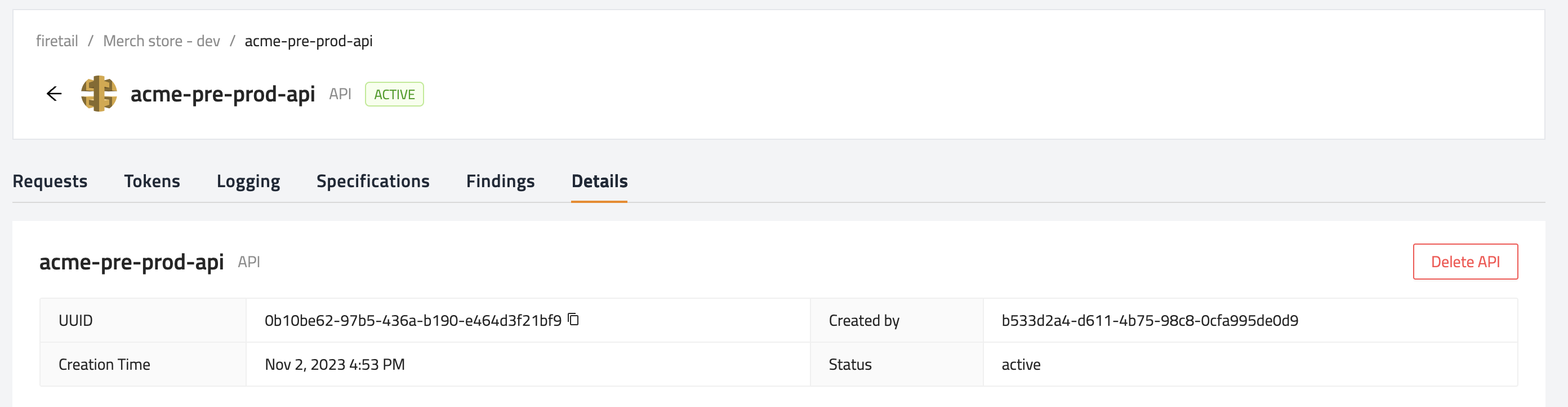Image resolution: width=1568 pixels, height=407 pixels.
Task: Click the back arrow icon
Action: click(54, 94)
